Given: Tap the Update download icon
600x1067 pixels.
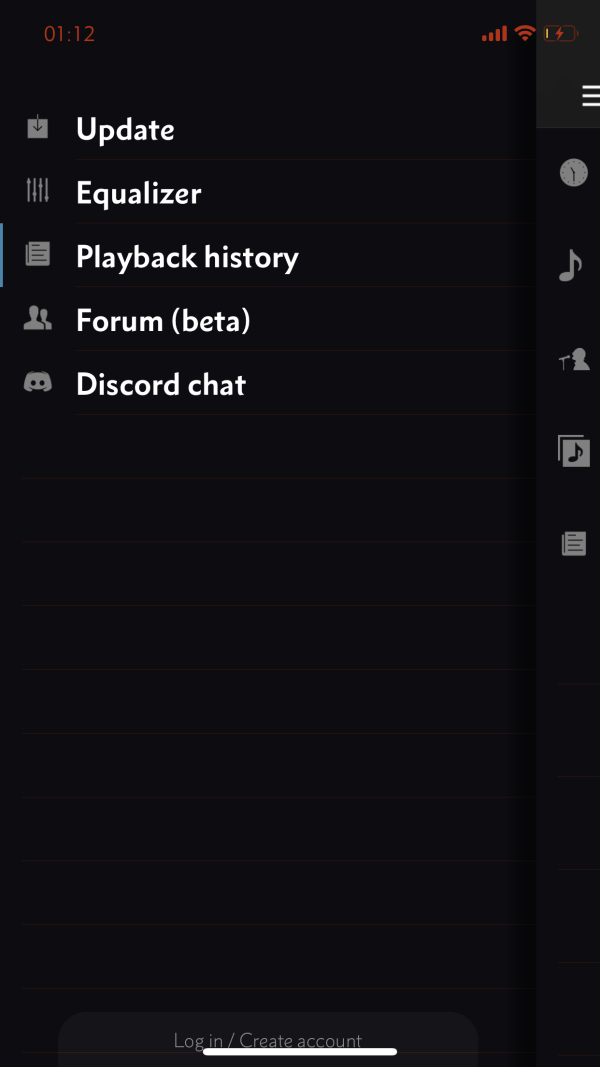Looking at the screenshot, I should point(37,128).
